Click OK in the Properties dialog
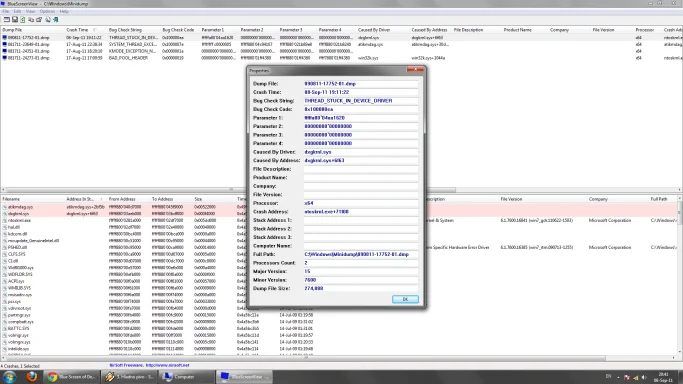The width and height of the screenshot is (683, 384). pyautogui.click(x=405, y=299)
